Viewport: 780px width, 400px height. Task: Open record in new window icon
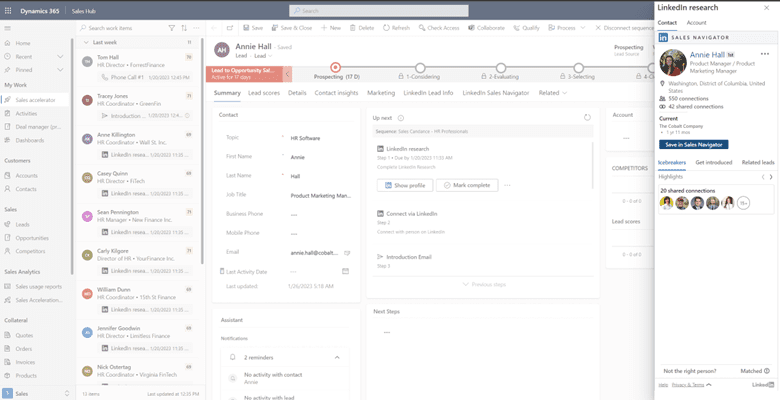click(230, 28)
